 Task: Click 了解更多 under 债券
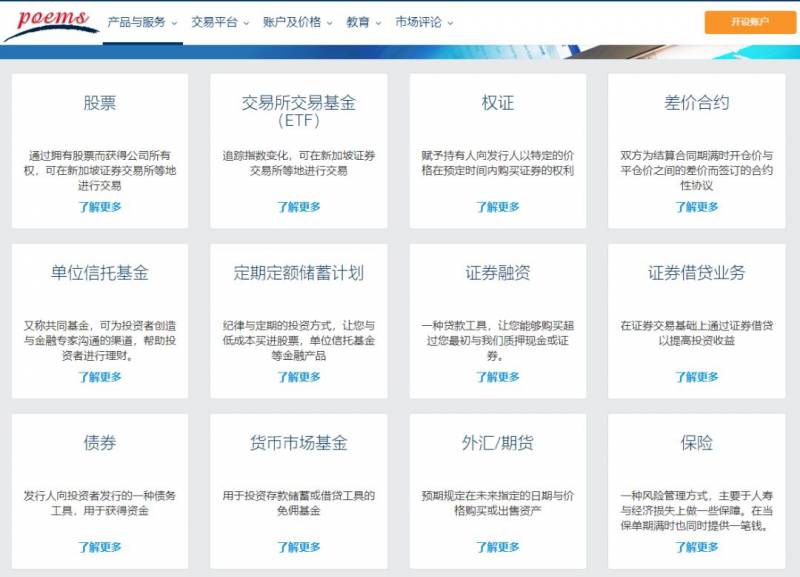(x=100, y=547)
